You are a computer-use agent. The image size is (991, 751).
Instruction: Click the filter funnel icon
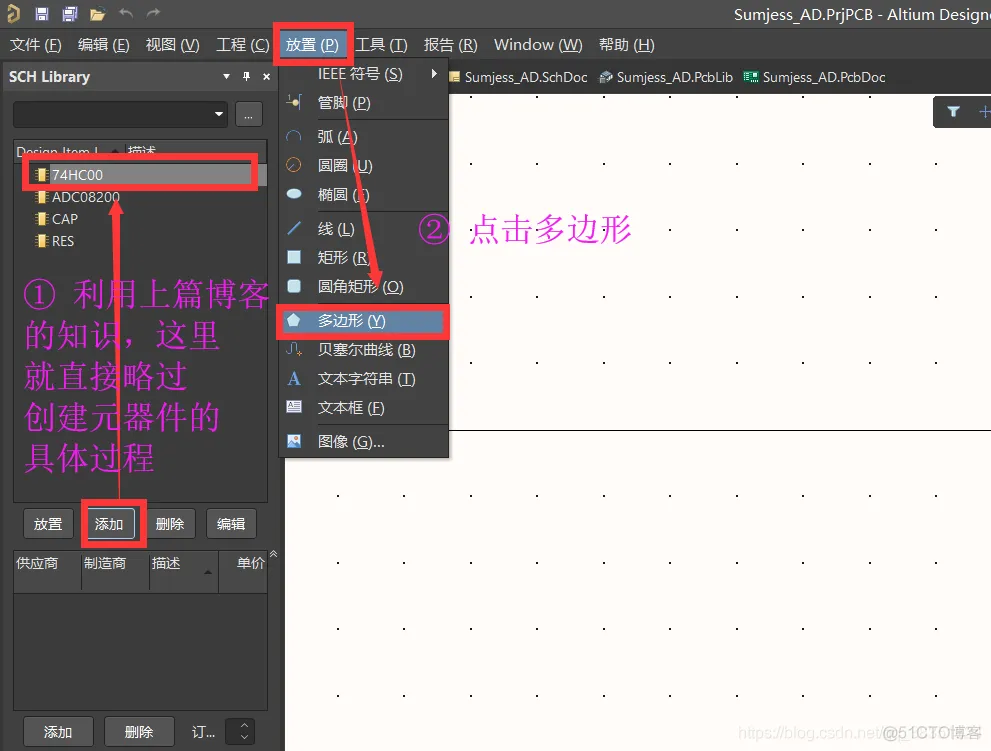pyautogui.click(x=953, y=112)
